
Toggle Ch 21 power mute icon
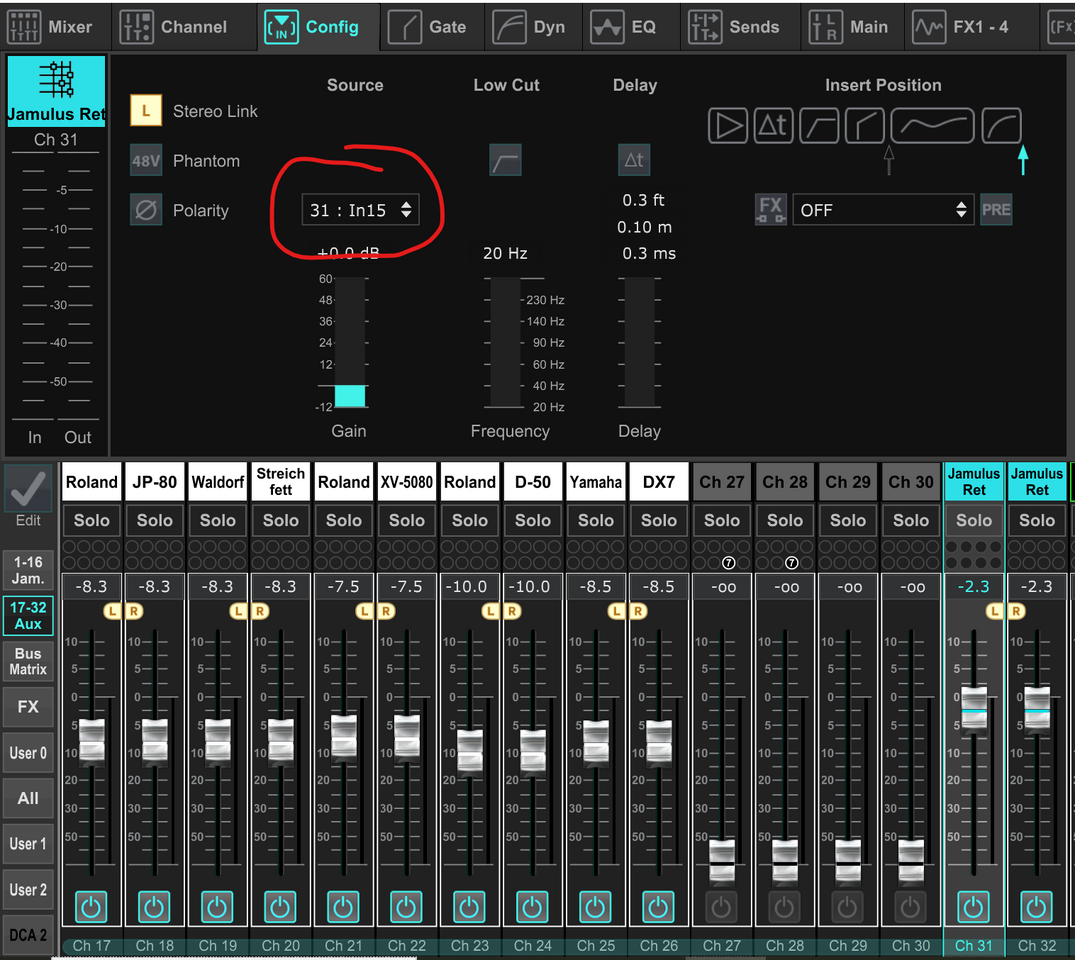pos(343,907)
